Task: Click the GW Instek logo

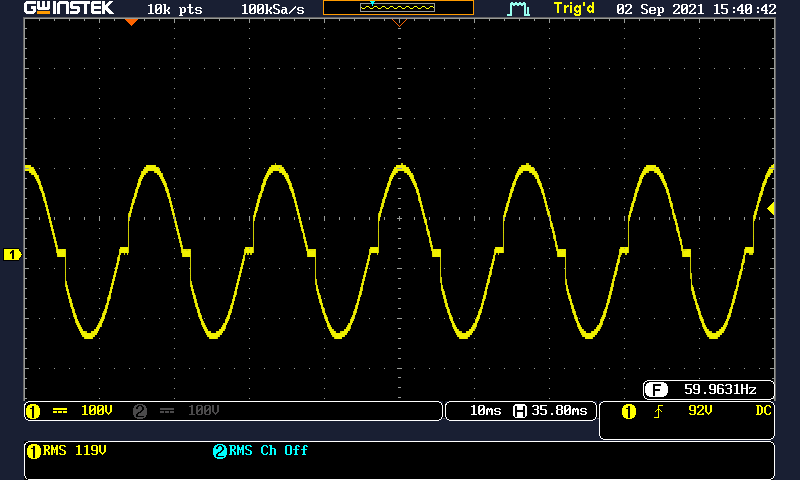Action: pyautogui.click(x=69, y=8)
